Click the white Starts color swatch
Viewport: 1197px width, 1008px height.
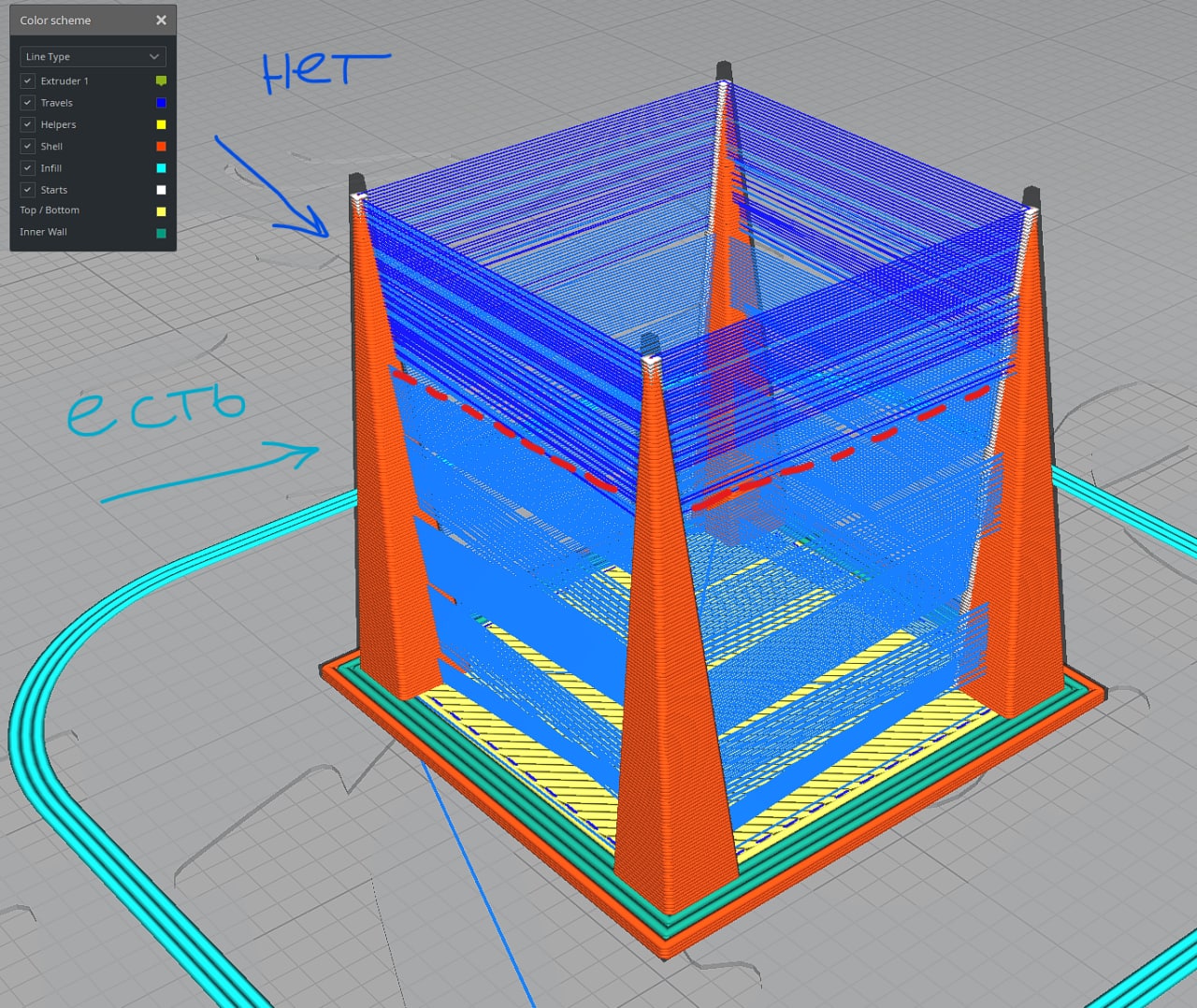(x=161, y=190)
